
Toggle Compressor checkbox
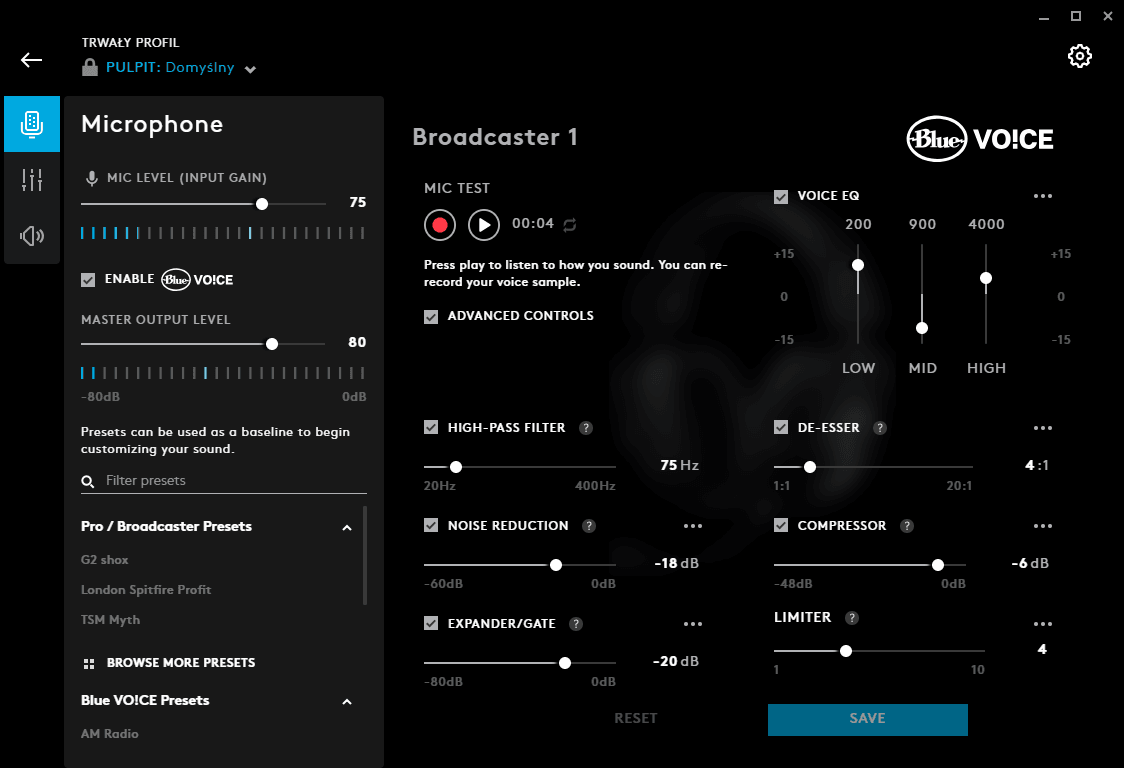(x=781, y=526)
